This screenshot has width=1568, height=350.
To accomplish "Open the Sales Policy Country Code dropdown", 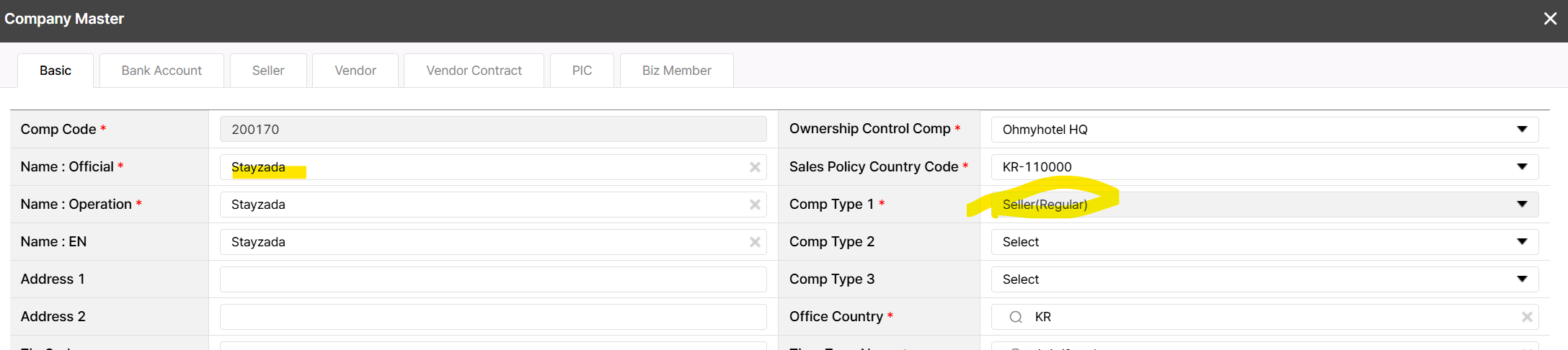I will pyautogui.click(x=1522, y=167).
